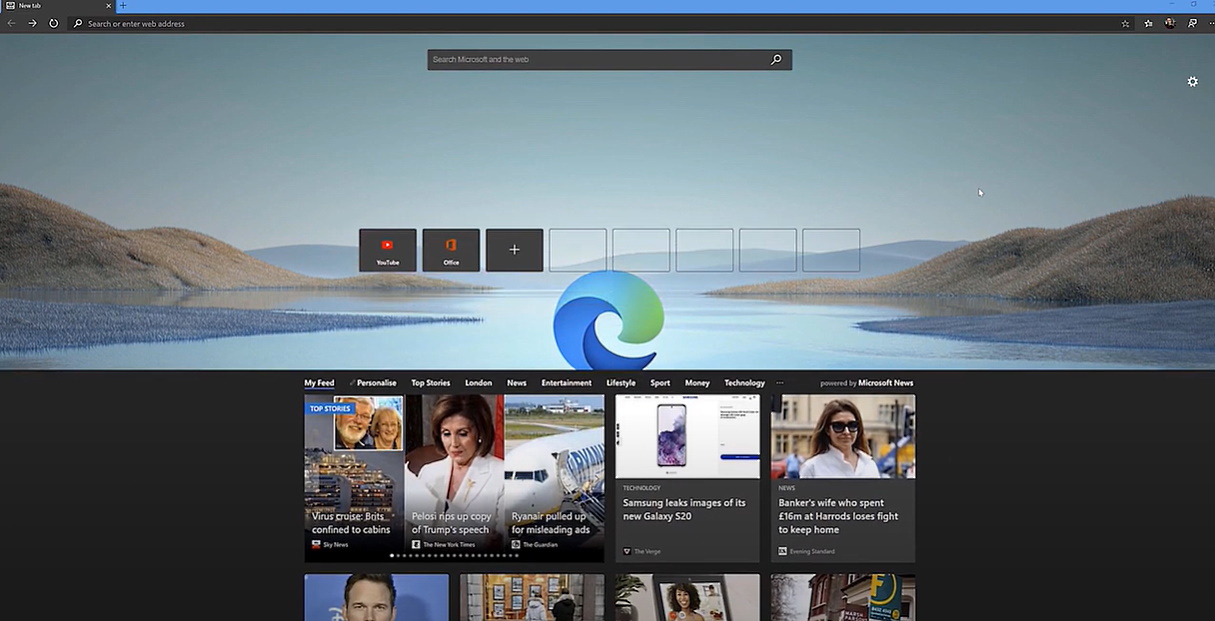Open Samsung leaks Galaxy S20 headline
The image size is (1215, 621).
(x=684, y=510)
